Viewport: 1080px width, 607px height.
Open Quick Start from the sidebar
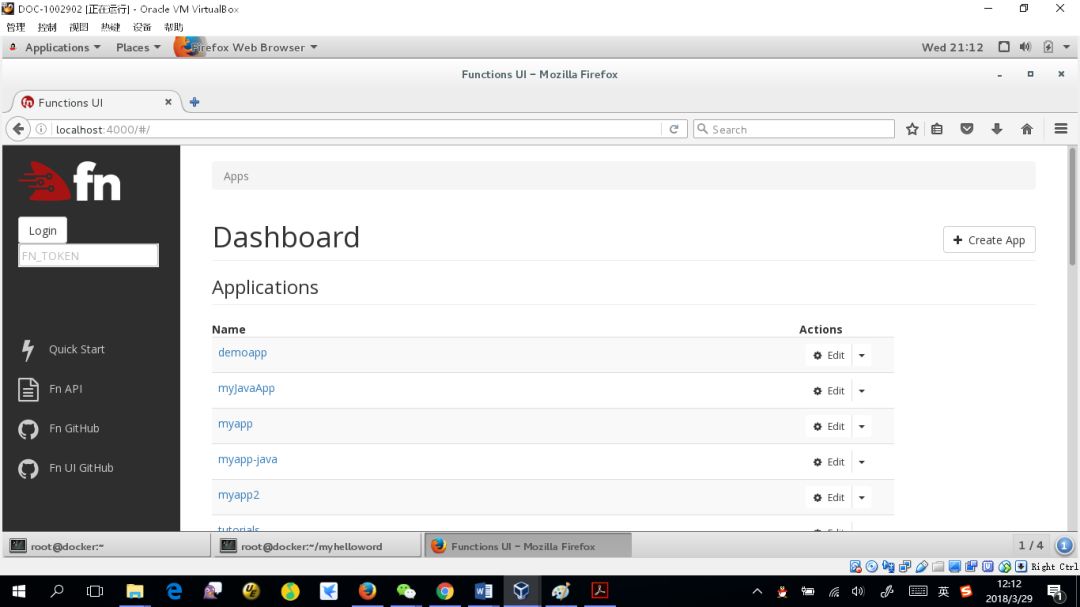(76, 349)
